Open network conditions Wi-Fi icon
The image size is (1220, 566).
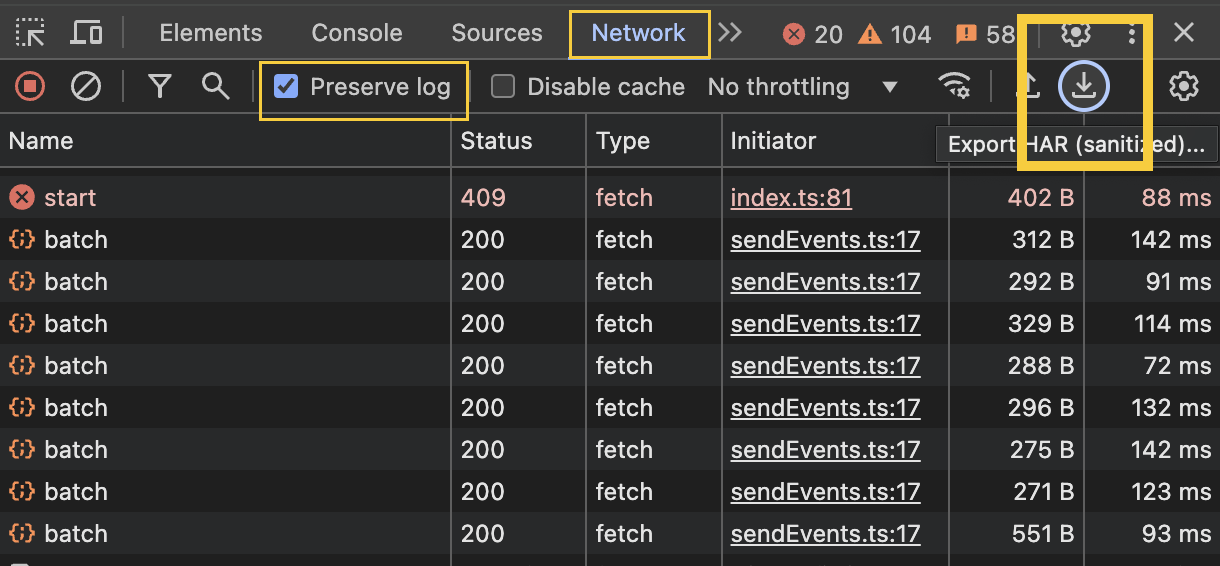click(x=955, y=87)
